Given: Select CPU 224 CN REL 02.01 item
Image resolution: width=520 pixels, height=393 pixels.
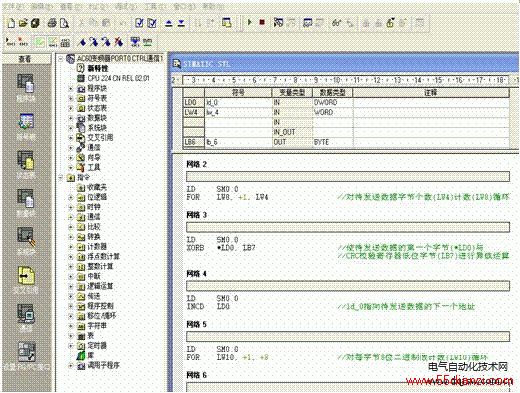Looking at the screenshot, I should 118,78.
